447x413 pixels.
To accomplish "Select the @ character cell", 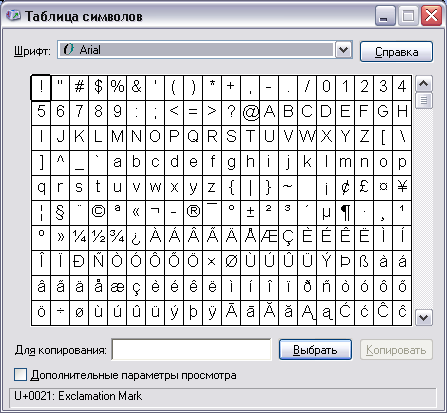I will click(x=250, y=113).
